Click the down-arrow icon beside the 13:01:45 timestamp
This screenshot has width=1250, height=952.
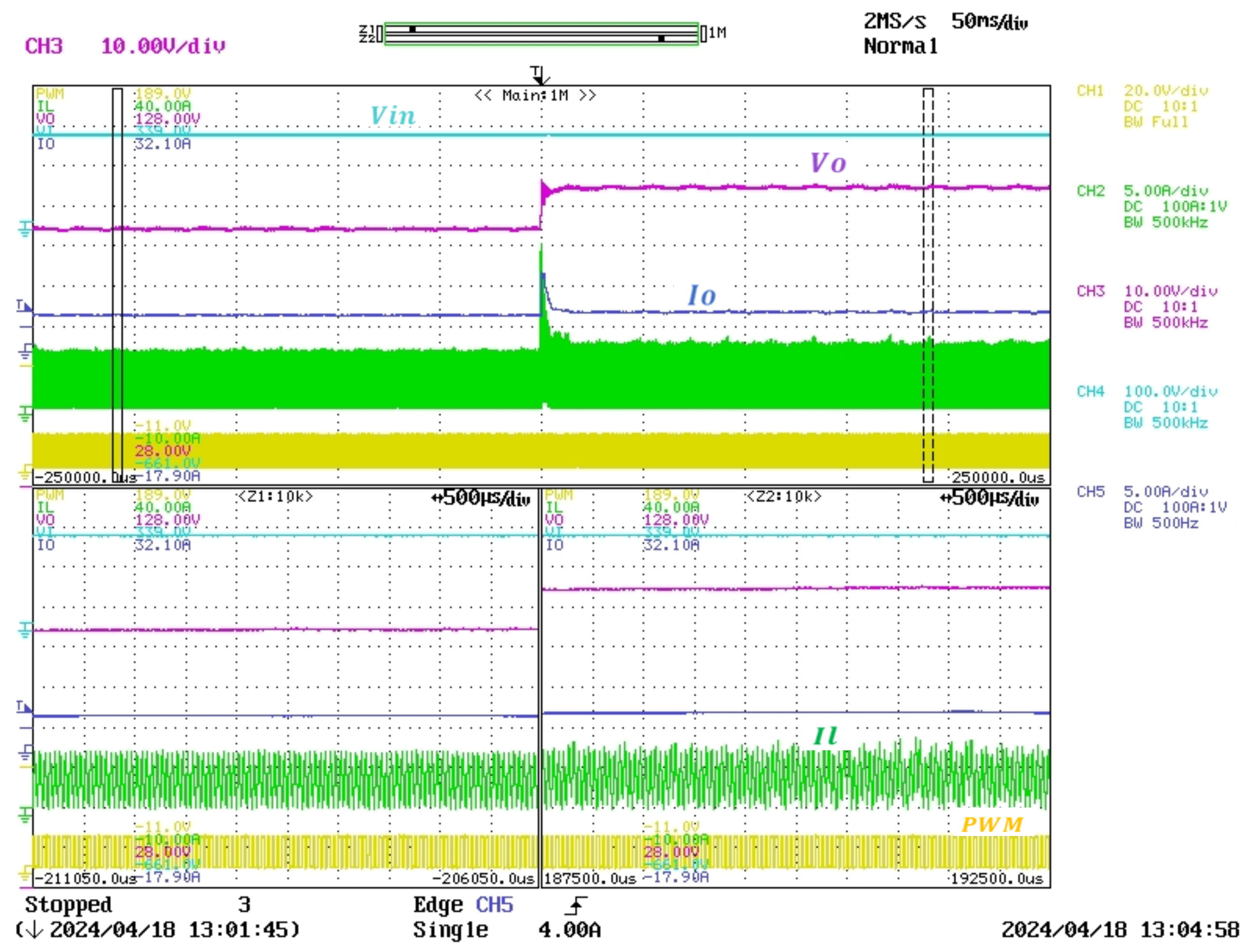pyautogui.click(x=34, y=930)
